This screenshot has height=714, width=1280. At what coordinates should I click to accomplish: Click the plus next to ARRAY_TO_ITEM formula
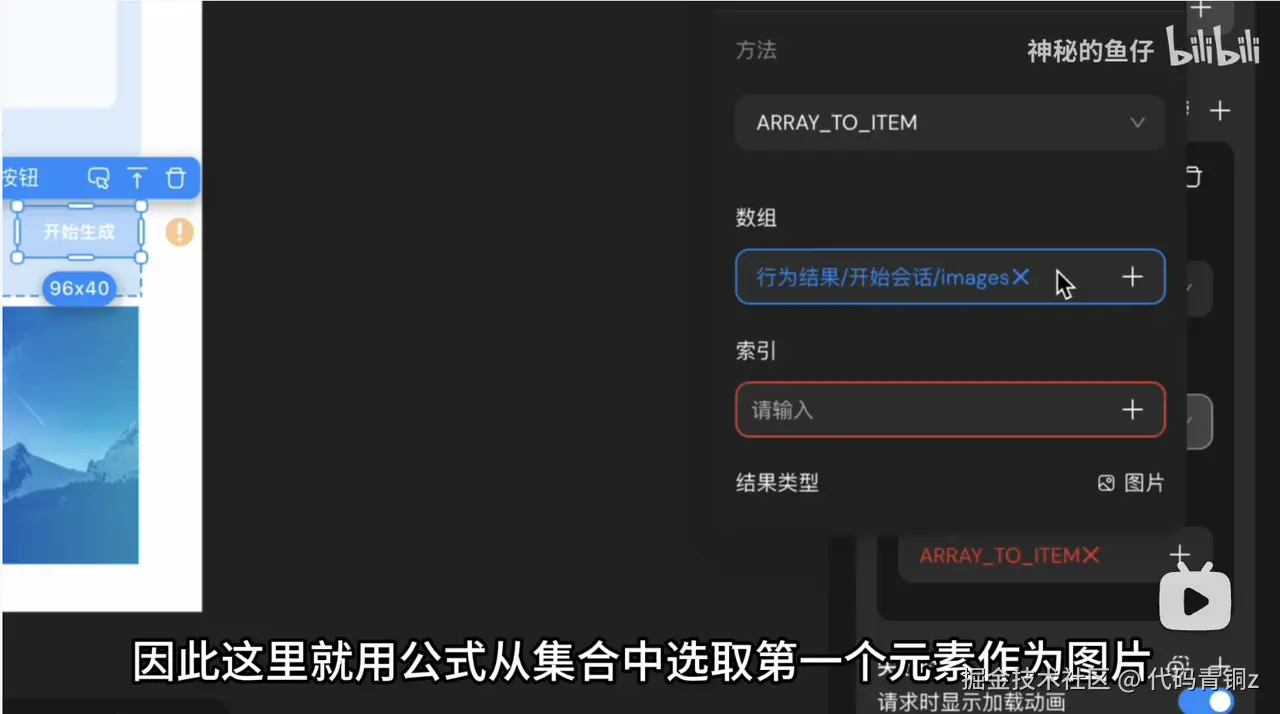point(1180,554)
